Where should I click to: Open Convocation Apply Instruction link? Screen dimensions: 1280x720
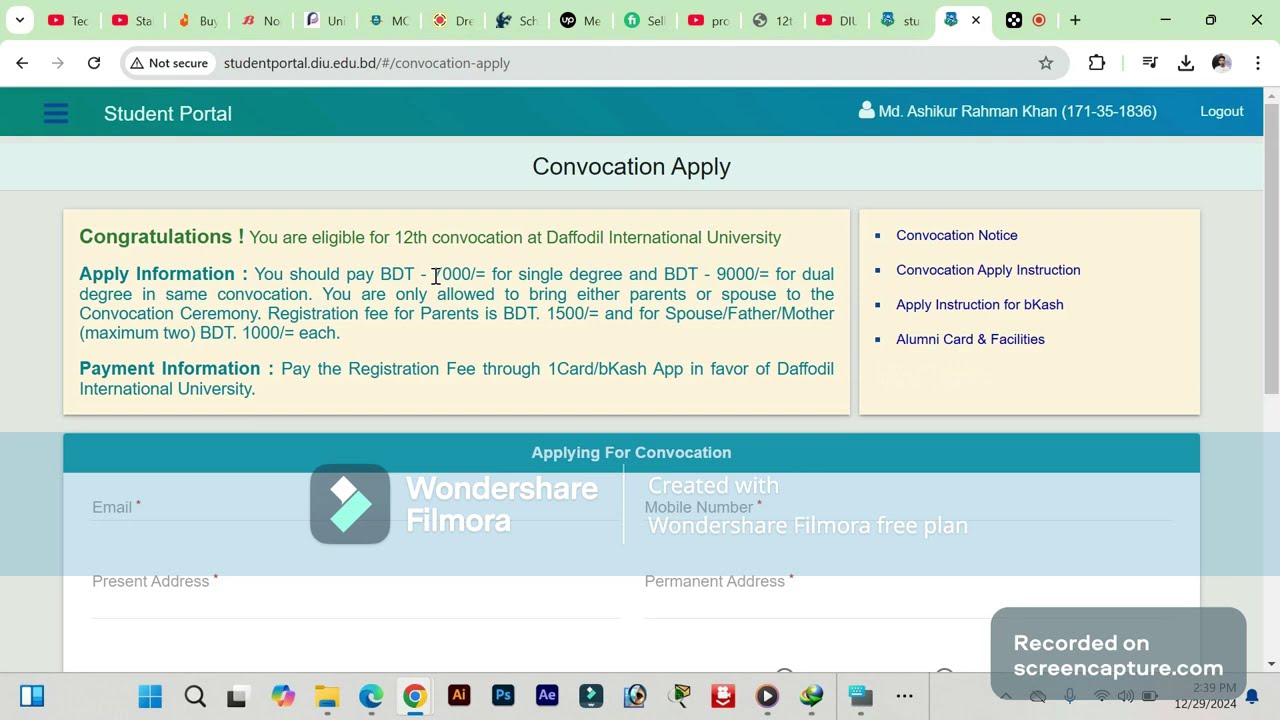(988, 270)
